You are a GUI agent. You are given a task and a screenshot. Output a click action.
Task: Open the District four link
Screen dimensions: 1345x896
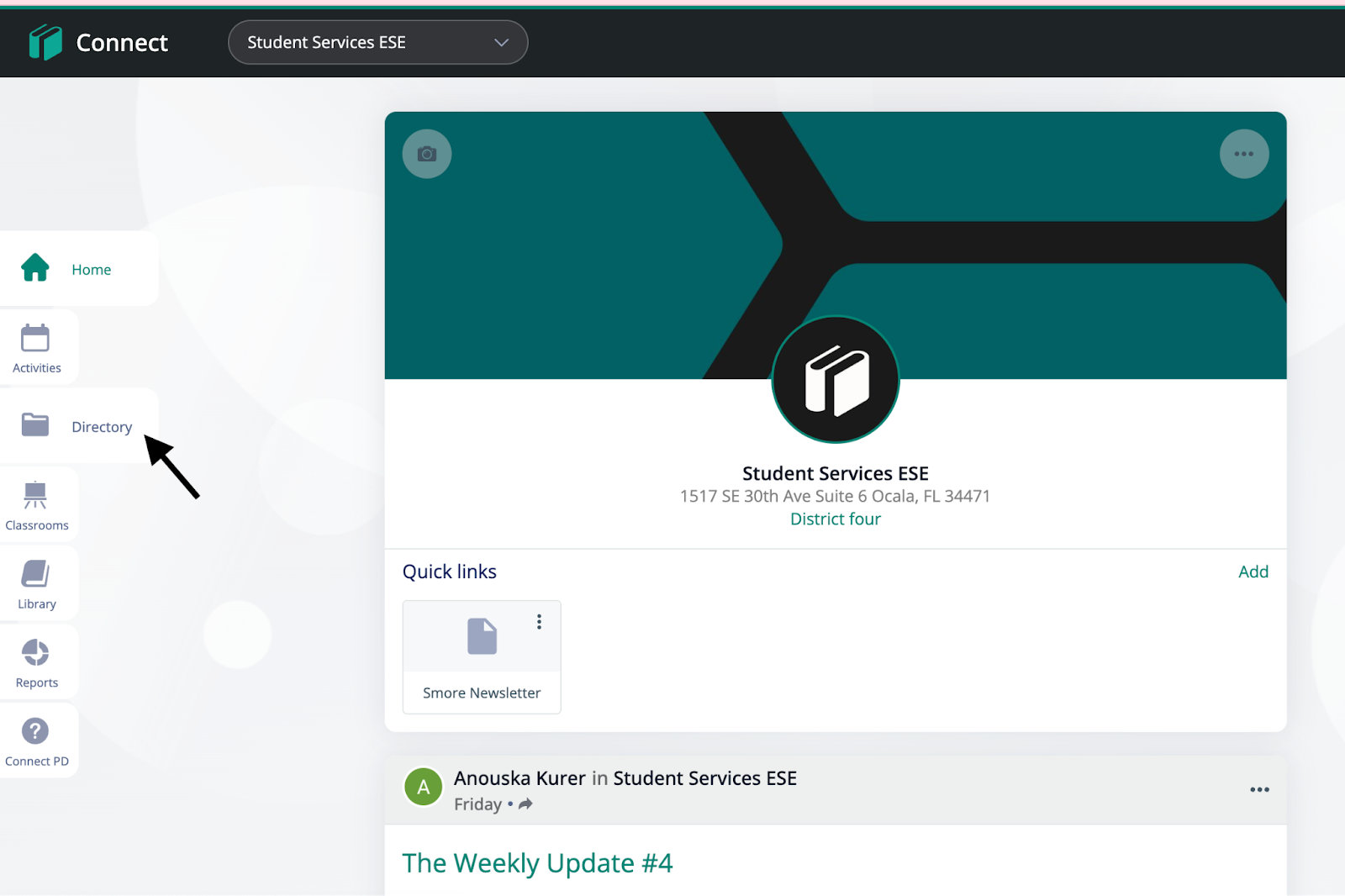(x=836, y=519)
